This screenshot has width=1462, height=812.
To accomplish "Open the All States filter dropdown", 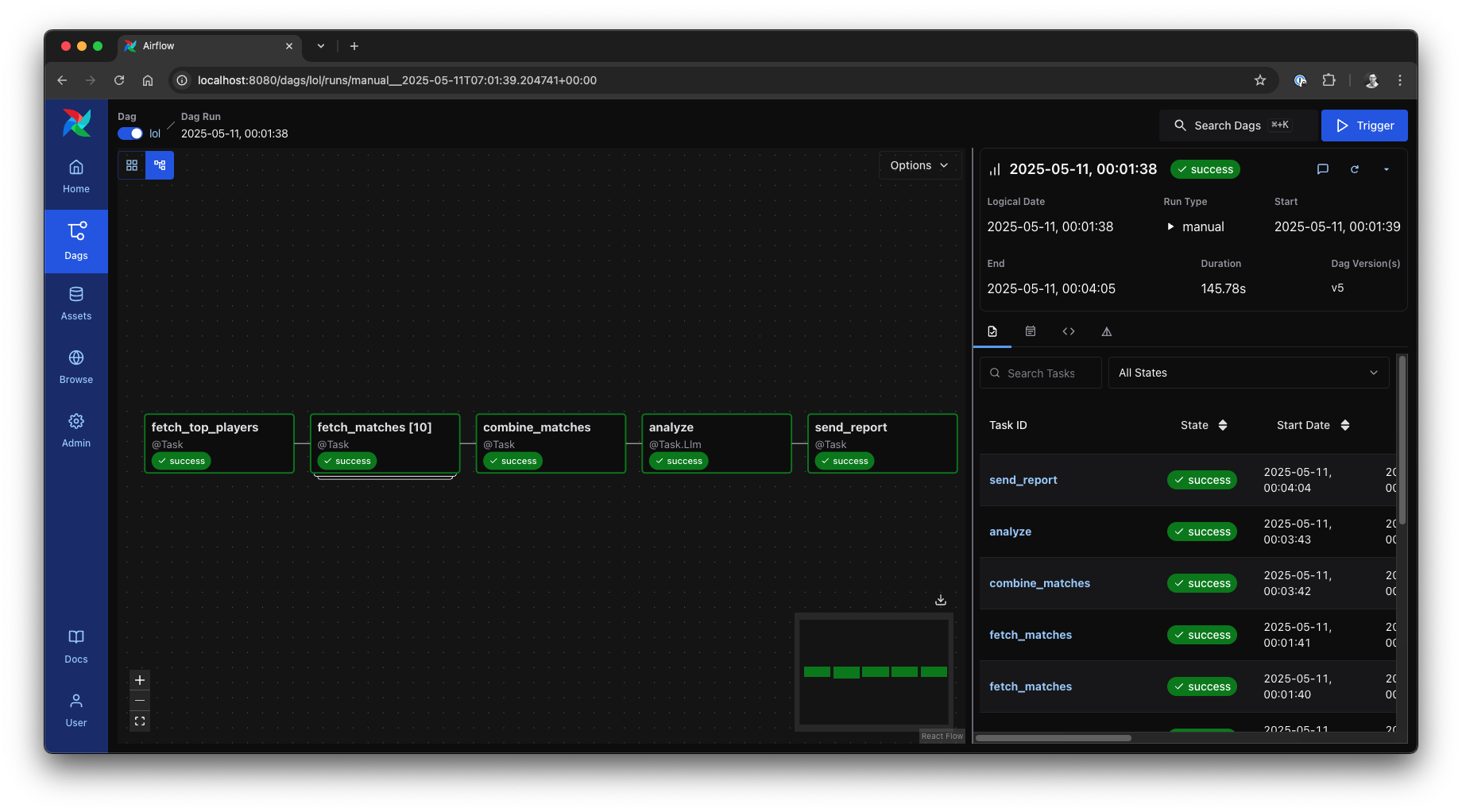I will click(x=1247, y=372).
